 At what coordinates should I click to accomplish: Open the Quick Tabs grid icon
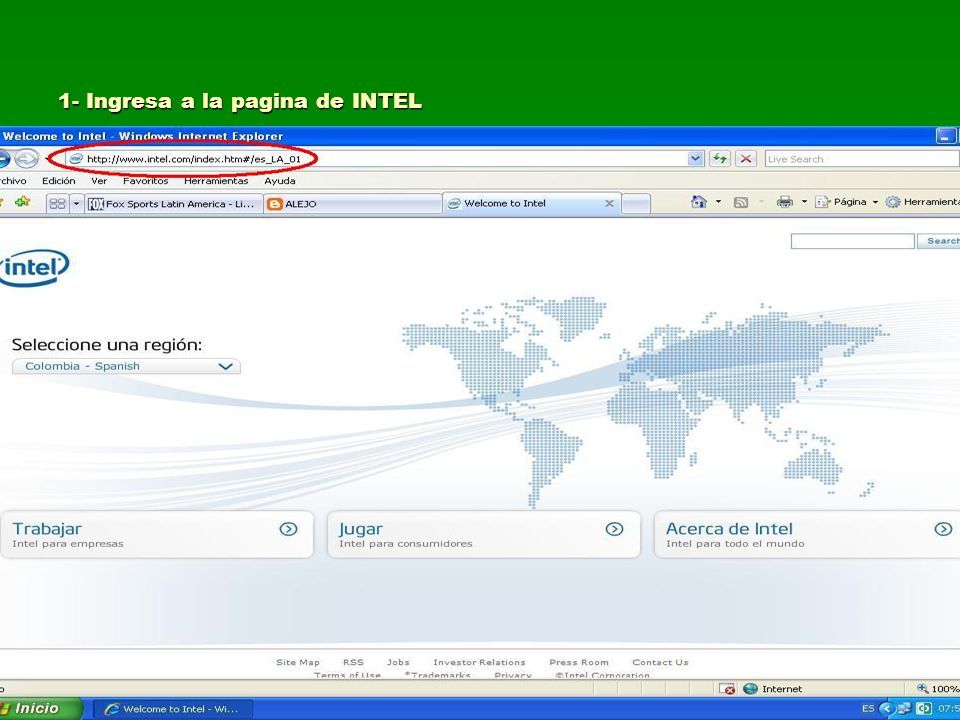pos(57,203)
